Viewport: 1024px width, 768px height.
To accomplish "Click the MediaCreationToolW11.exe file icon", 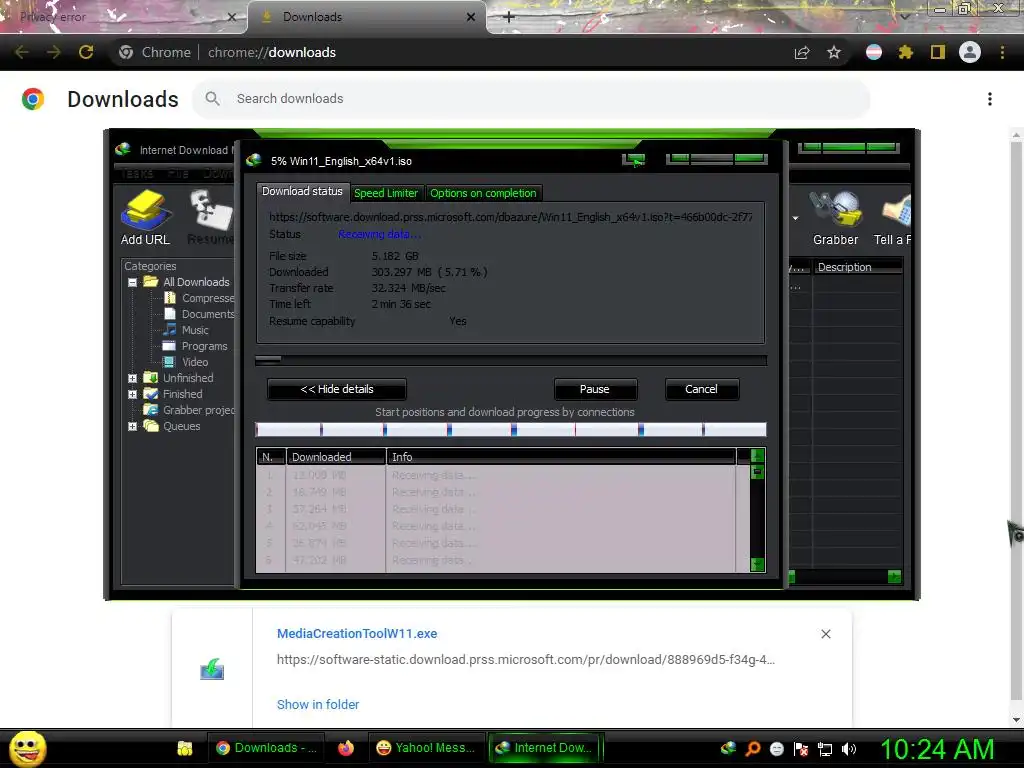I will [212, 669].
